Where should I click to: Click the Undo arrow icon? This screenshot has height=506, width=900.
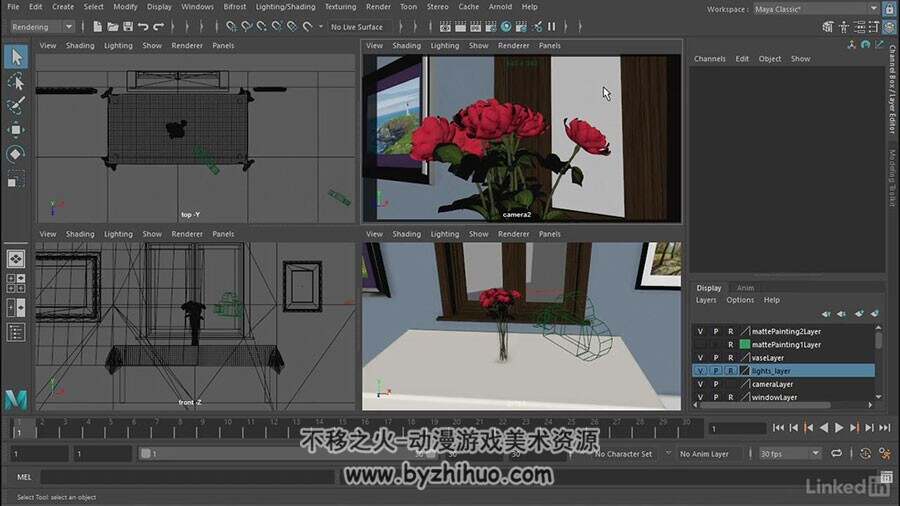[143, 26]
